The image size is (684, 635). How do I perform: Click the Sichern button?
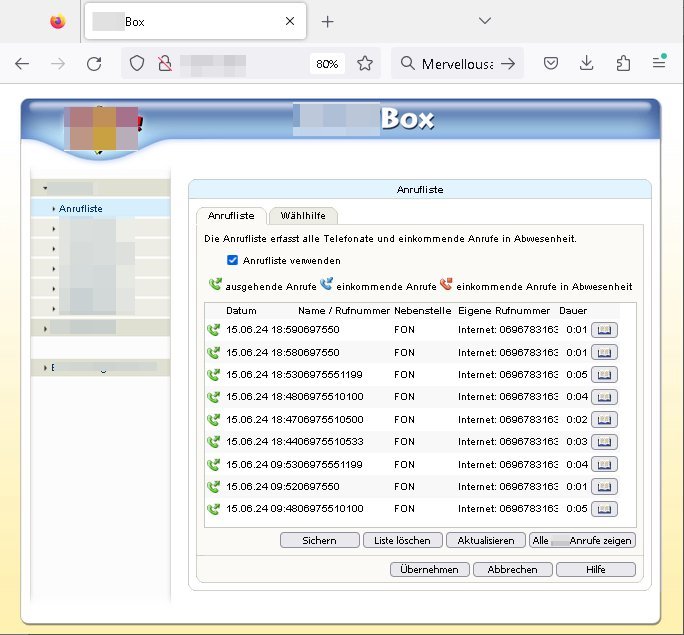pos(320,540)
